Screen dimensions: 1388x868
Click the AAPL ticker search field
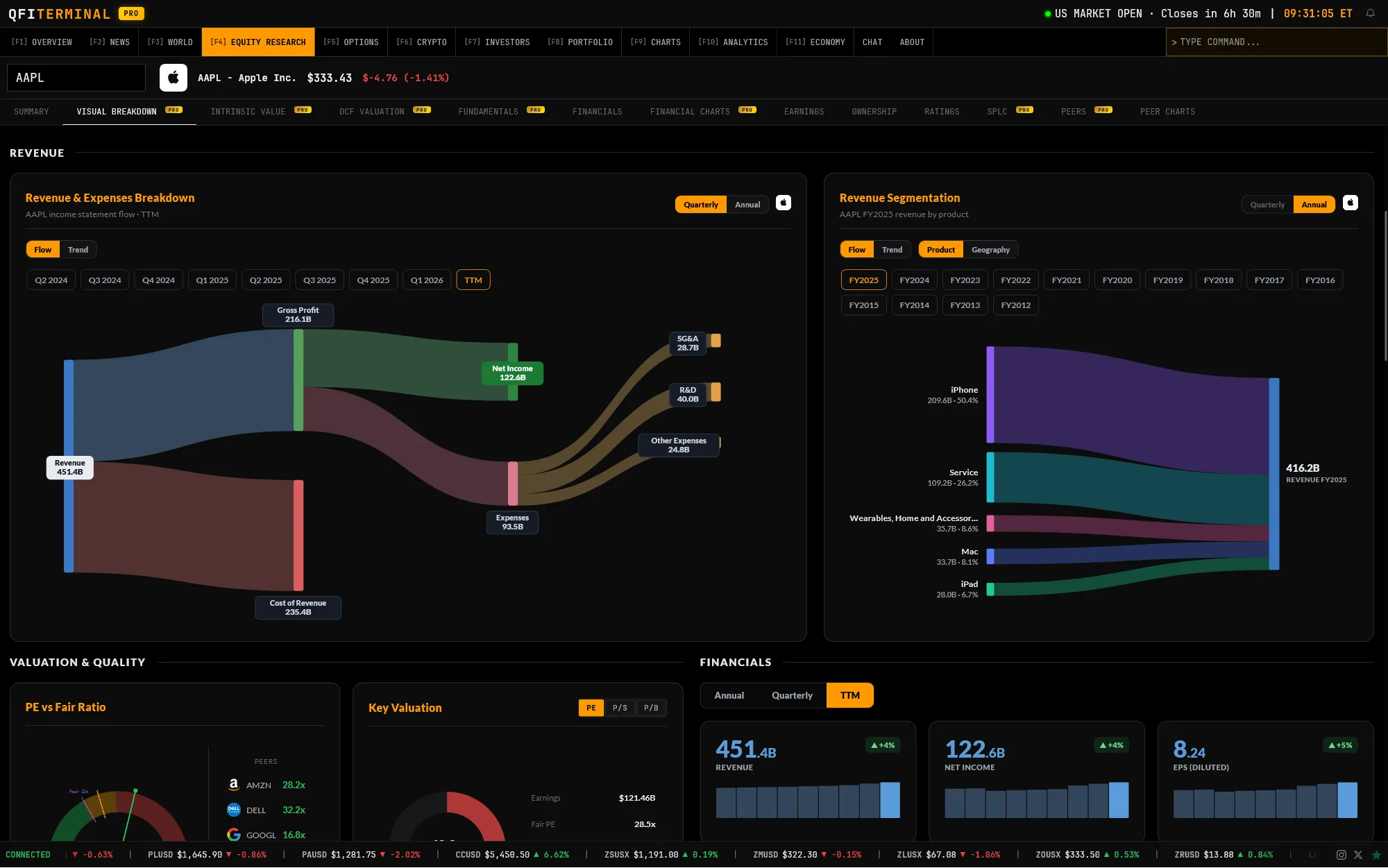[x=76, y=78]
